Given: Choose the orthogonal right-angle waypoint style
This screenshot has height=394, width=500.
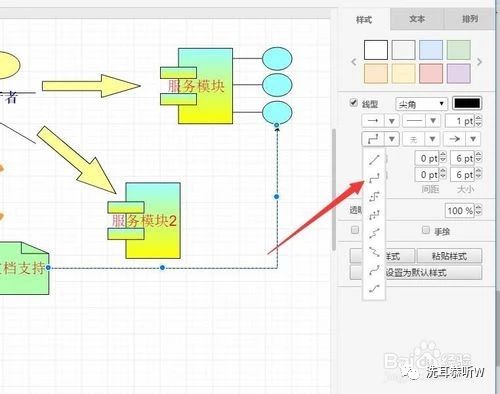Looking at the screenshot, I should (x=374, y=179).
